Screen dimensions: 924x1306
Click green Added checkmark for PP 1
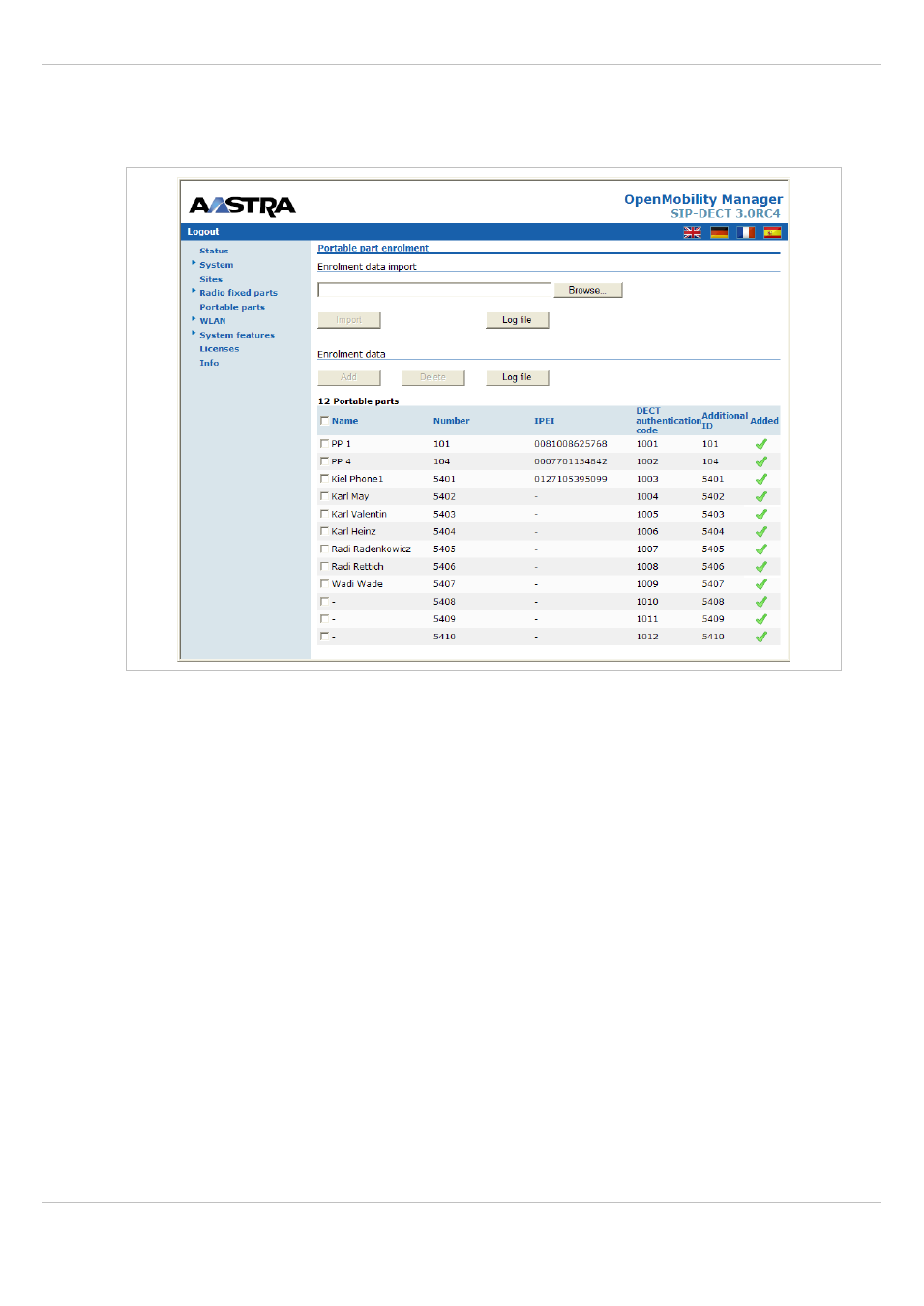click(x=761, y=444)
